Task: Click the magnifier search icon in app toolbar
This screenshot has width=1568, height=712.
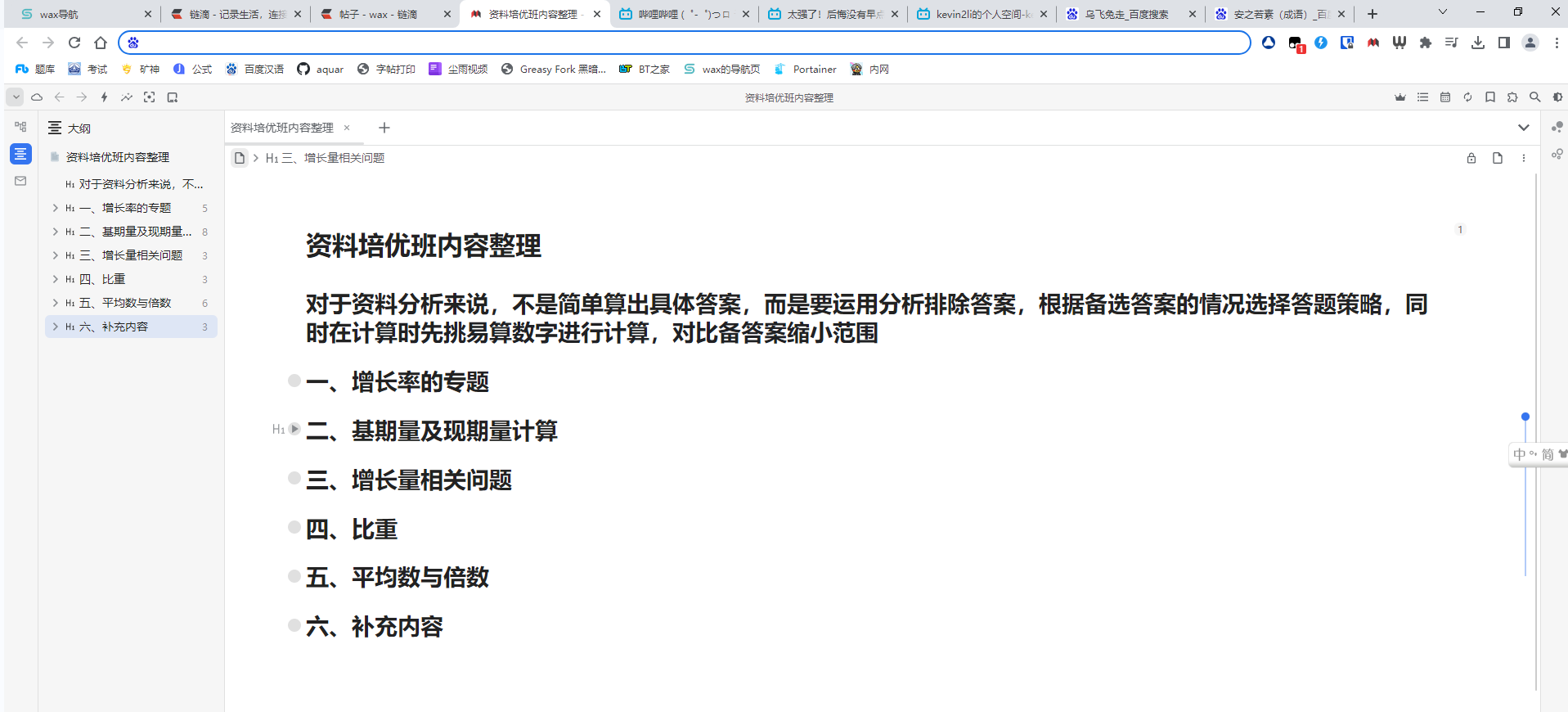Action: click(x=1535, y=97)
